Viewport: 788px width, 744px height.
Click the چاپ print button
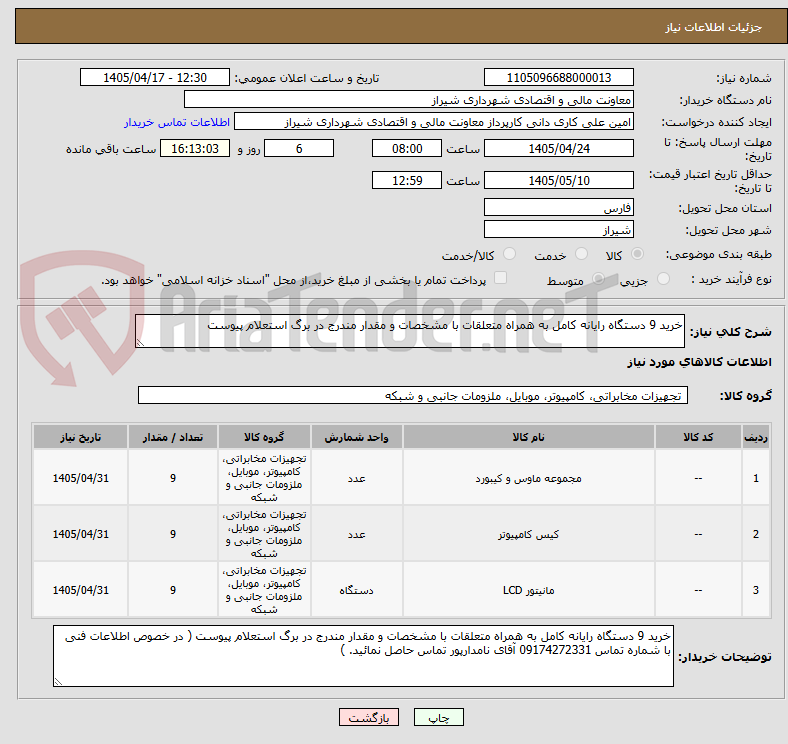pos(439,717)
